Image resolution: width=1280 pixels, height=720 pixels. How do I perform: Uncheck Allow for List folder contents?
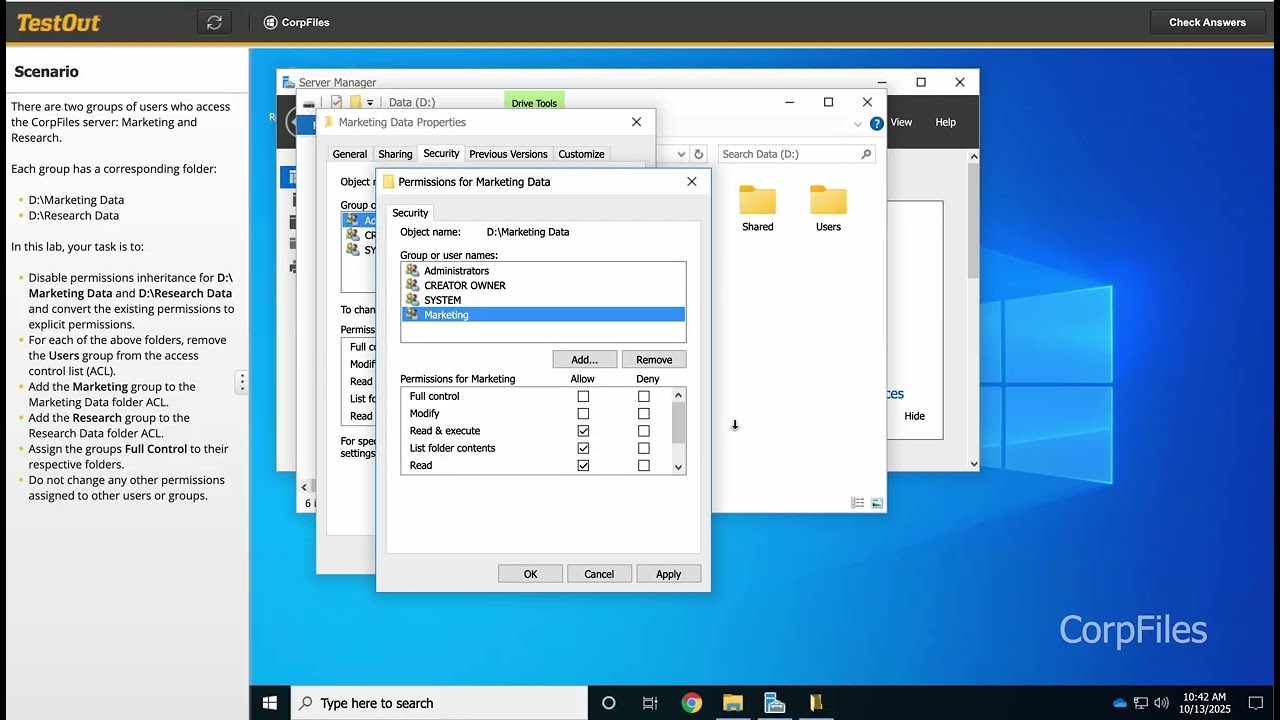tap(583, 448)
